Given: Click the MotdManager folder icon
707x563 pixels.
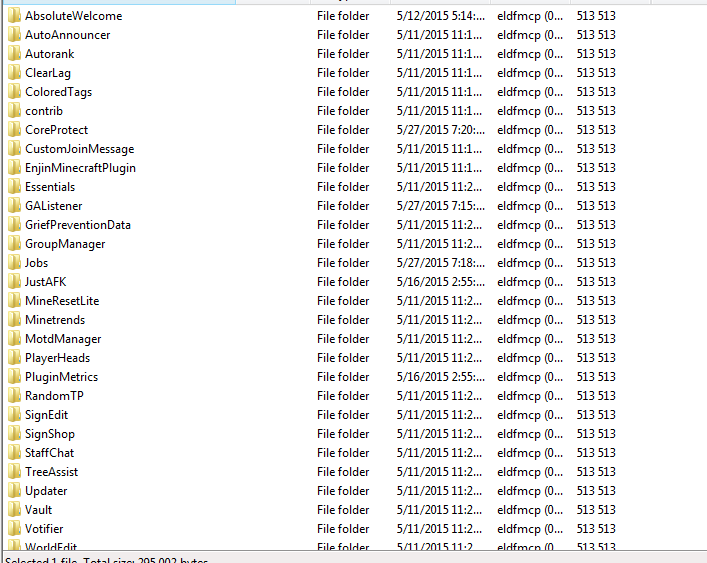Looking at the screenshot, I should click(14, 339).
